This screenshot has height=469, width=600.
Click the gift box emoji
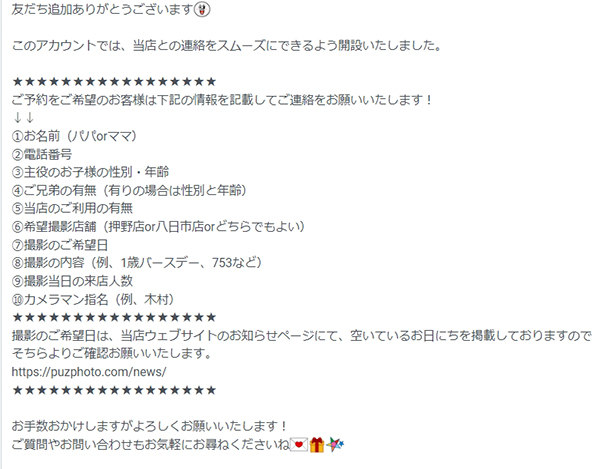pyautogui.click(x=317, y=445)
